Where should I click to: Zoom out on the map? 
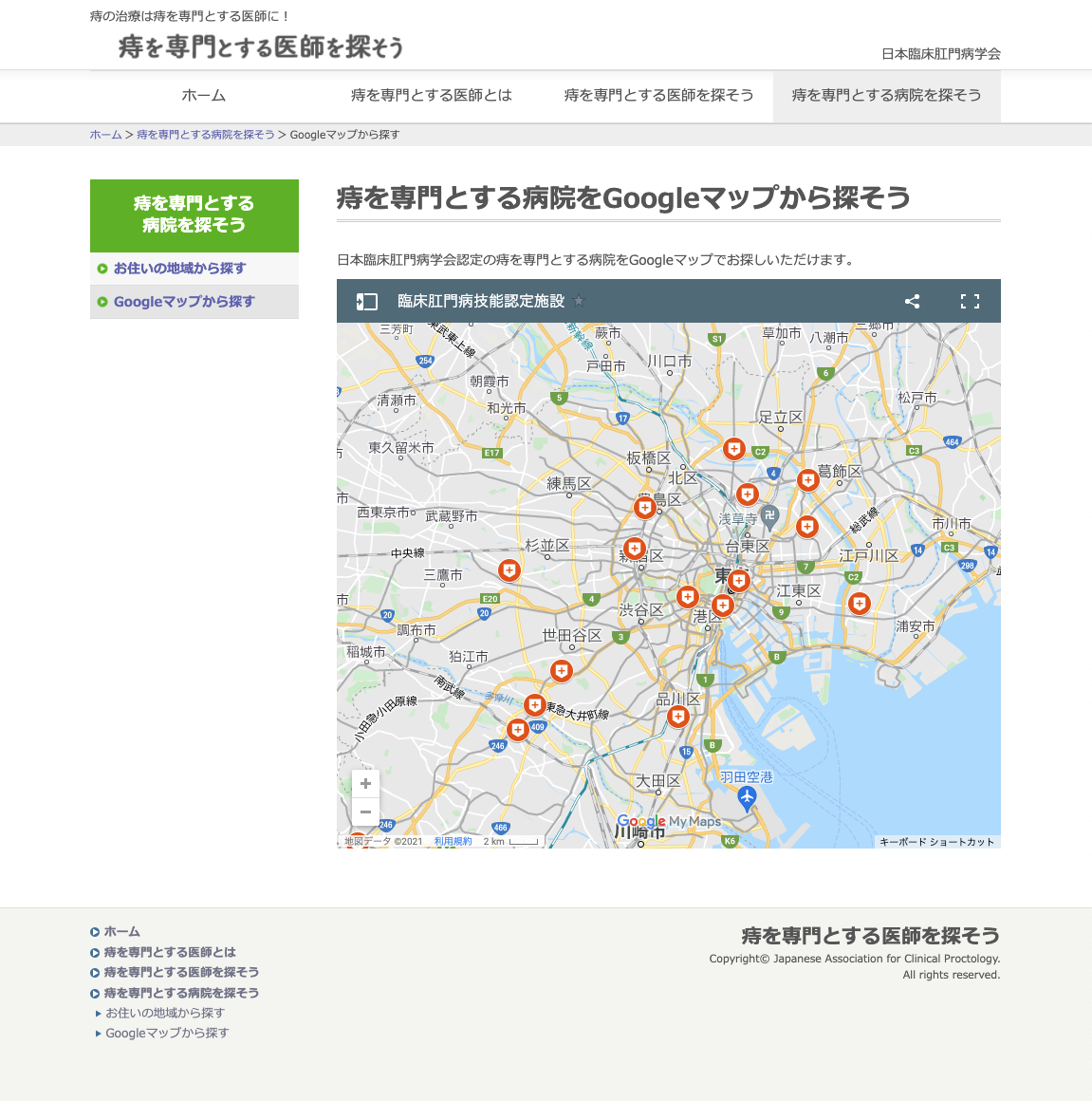click(x=365, y=812)
